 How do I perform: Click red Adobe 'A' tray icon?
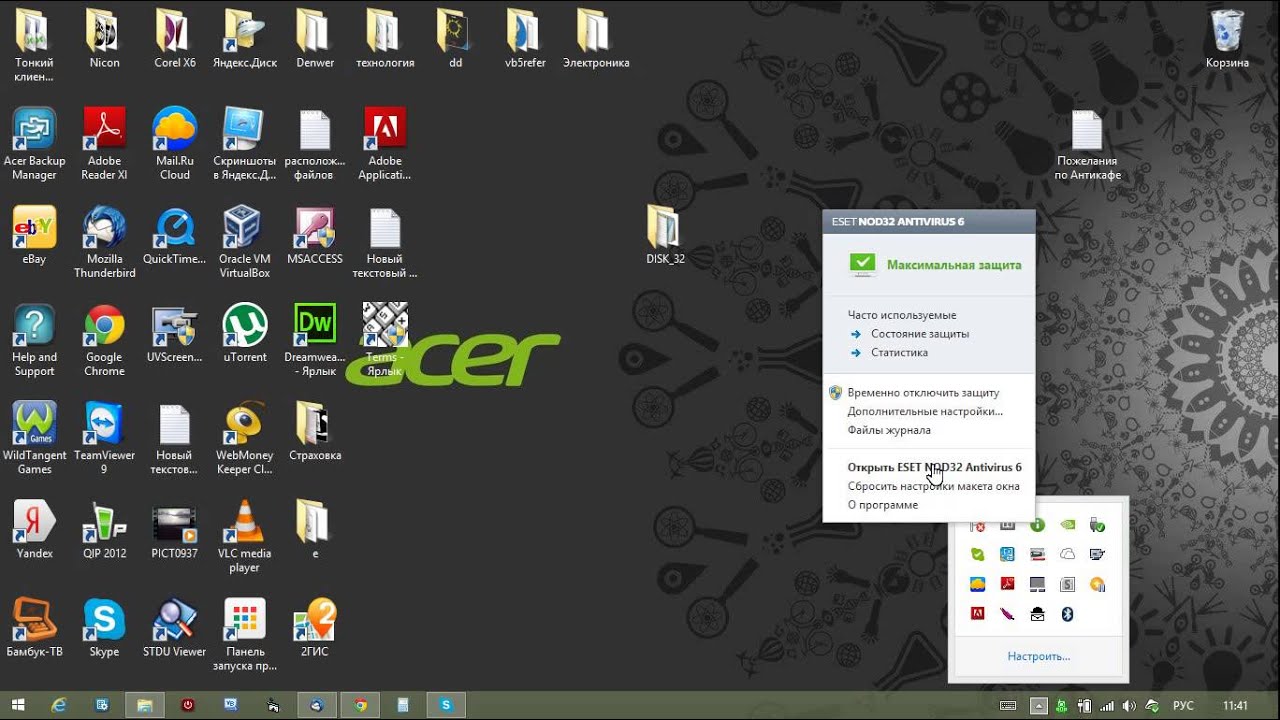[x=977, y=614]
